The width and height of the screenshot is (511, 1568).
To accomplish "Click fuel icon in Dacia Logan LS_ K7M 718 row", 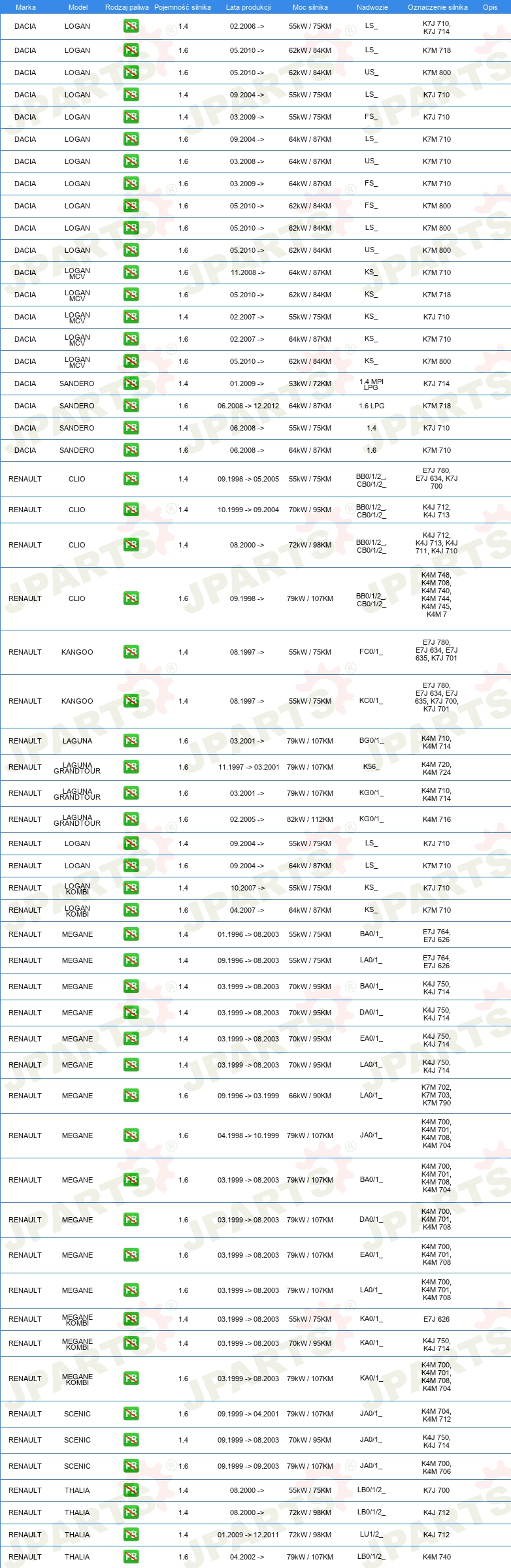I will [131, 50].
